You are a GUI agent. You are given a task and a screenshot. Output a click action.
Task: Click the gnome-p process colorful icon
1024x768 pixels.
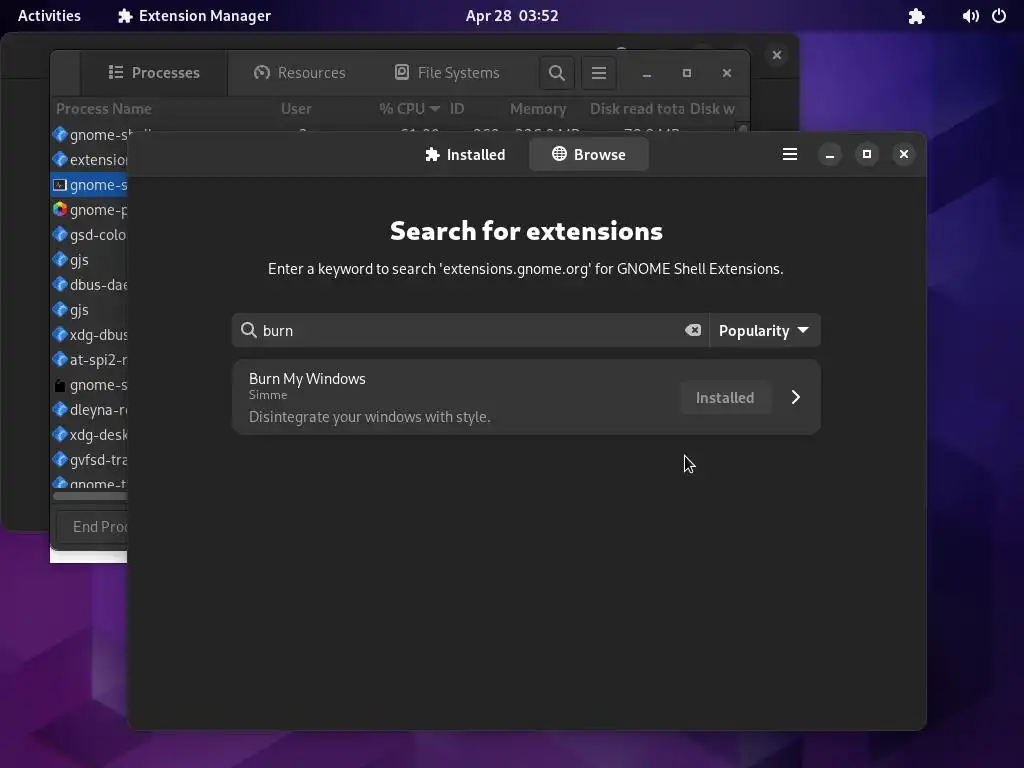(x=60, y=210)
